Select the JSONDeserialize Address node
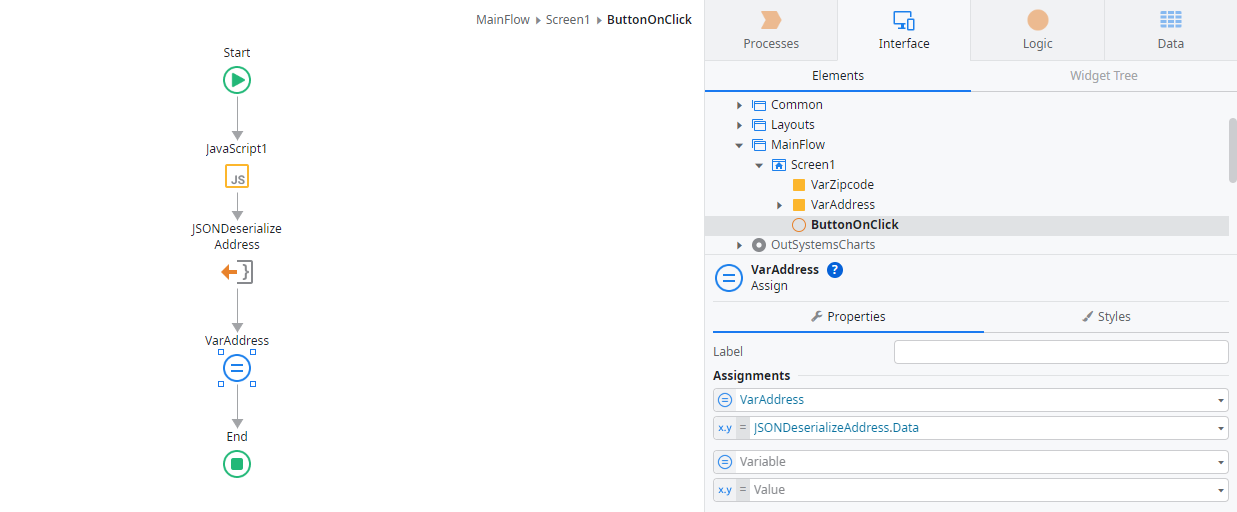This screenshot has width=1237, height=512. click(x=237, y=272)
